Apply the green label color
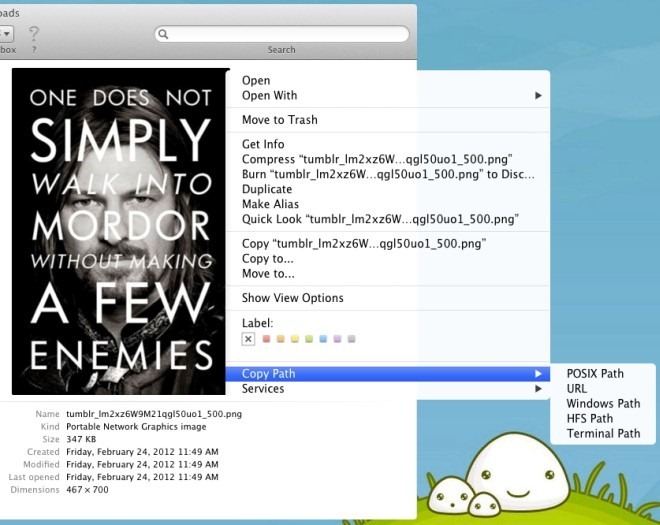The height and width of the screenshot is (525, 660). click(309, 338)
